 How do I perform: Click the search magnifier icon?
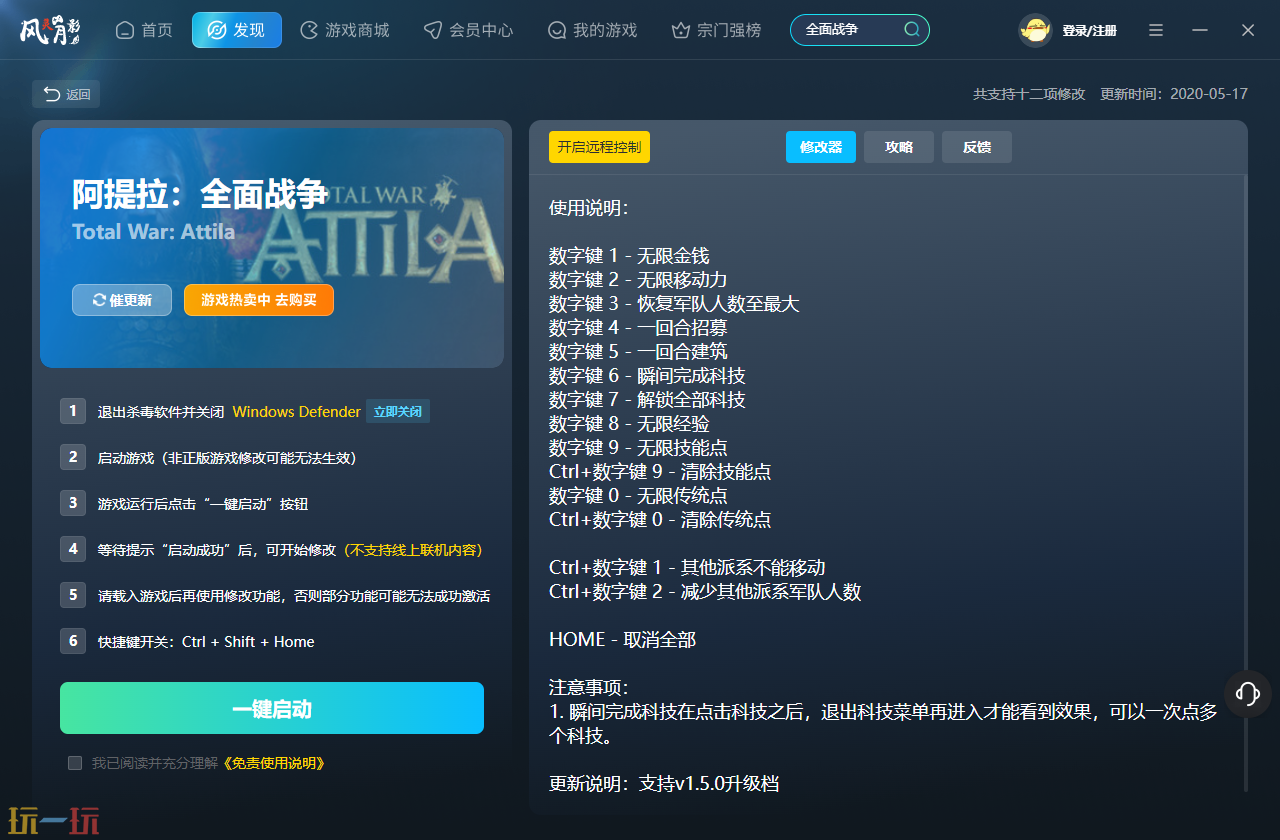[x=912, y=30]
